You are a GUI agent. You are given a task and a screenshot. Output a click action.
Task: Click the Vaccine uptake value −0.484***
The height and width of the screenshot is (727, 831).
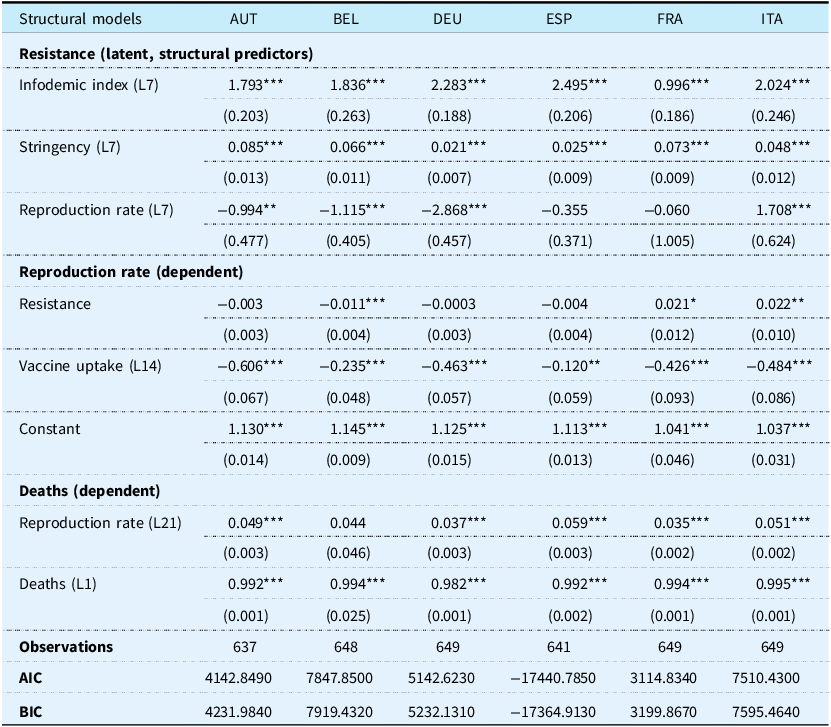pyautogui.click(x=779, y=366)
